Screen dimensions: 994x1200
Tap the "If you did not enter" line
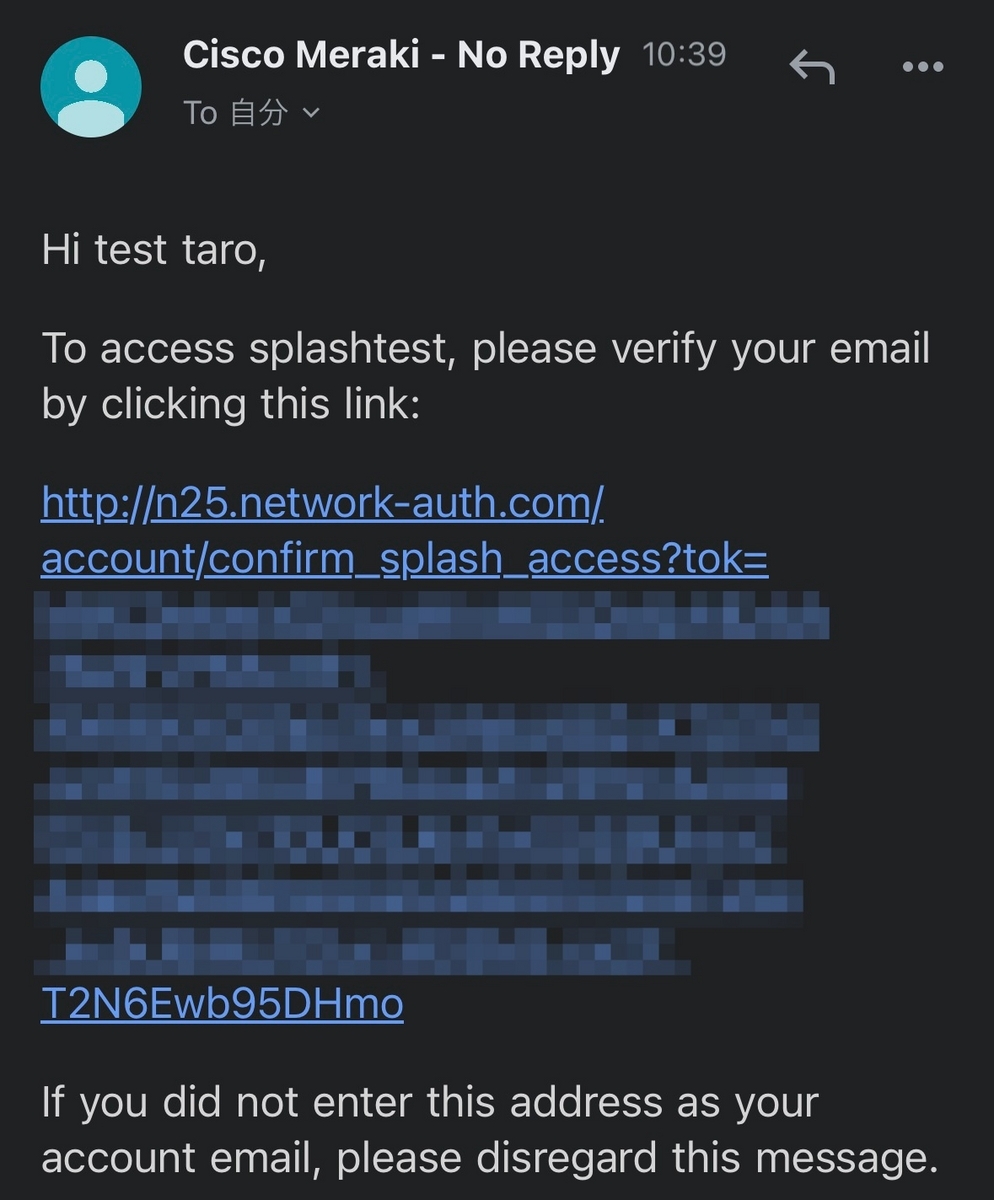430,1102
